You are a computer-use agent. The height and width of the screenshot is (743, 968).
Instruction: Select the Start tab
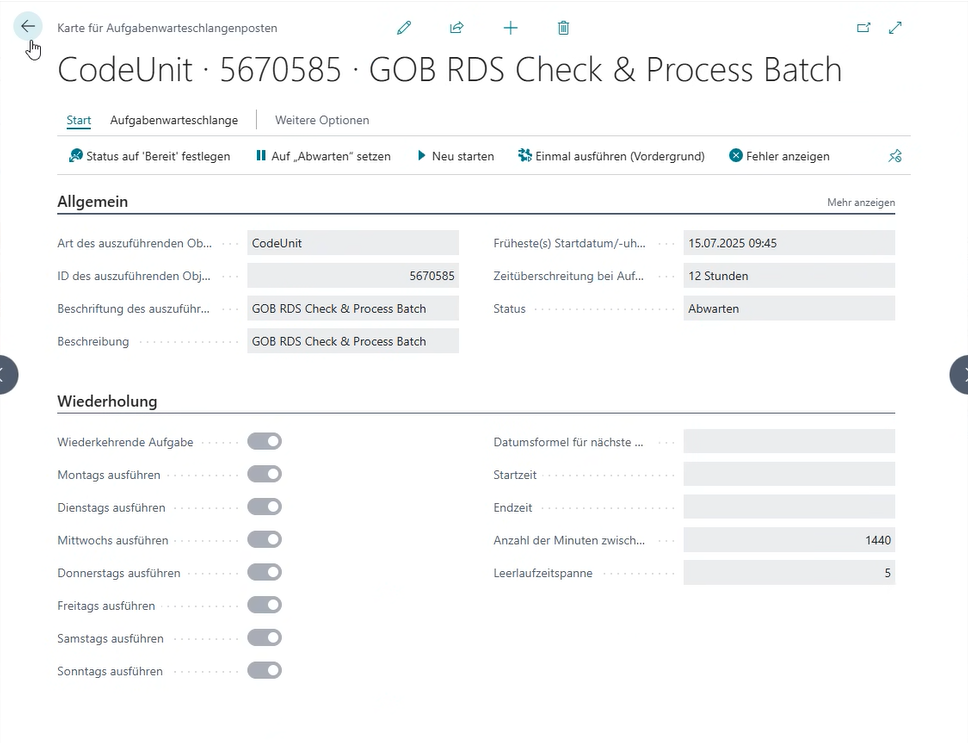pyautogui.click(x=79, y=120)
